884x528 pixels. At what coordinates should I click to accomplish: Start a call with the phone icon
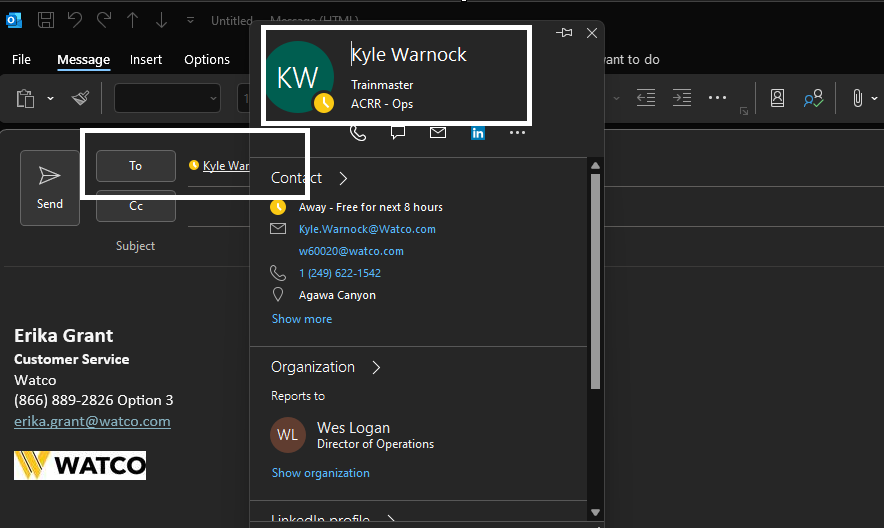point(358,133)
